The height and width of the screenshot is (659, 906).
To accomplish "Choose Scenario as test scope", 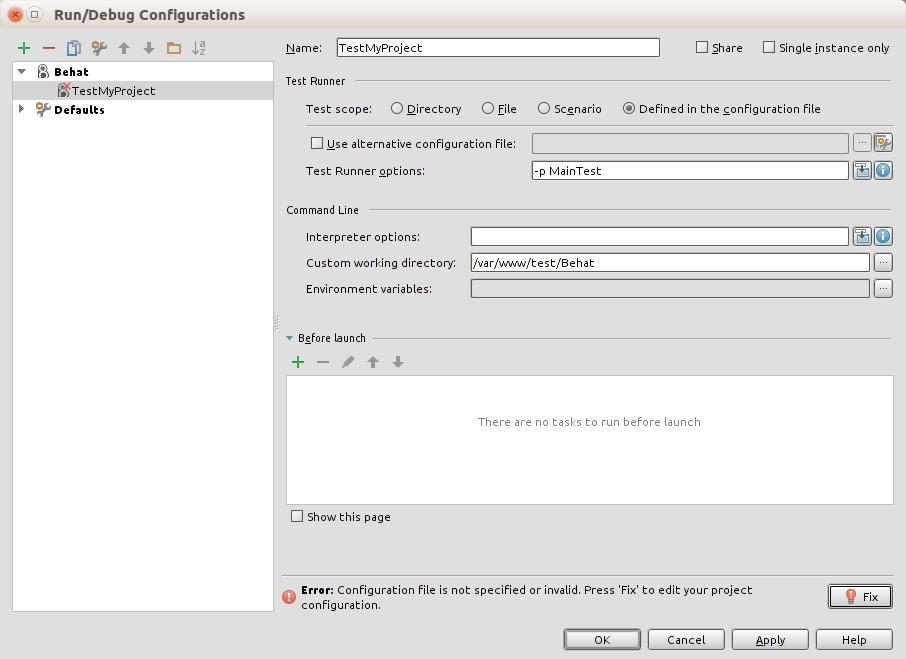I will pyautogui.click(x=544, y=109).
